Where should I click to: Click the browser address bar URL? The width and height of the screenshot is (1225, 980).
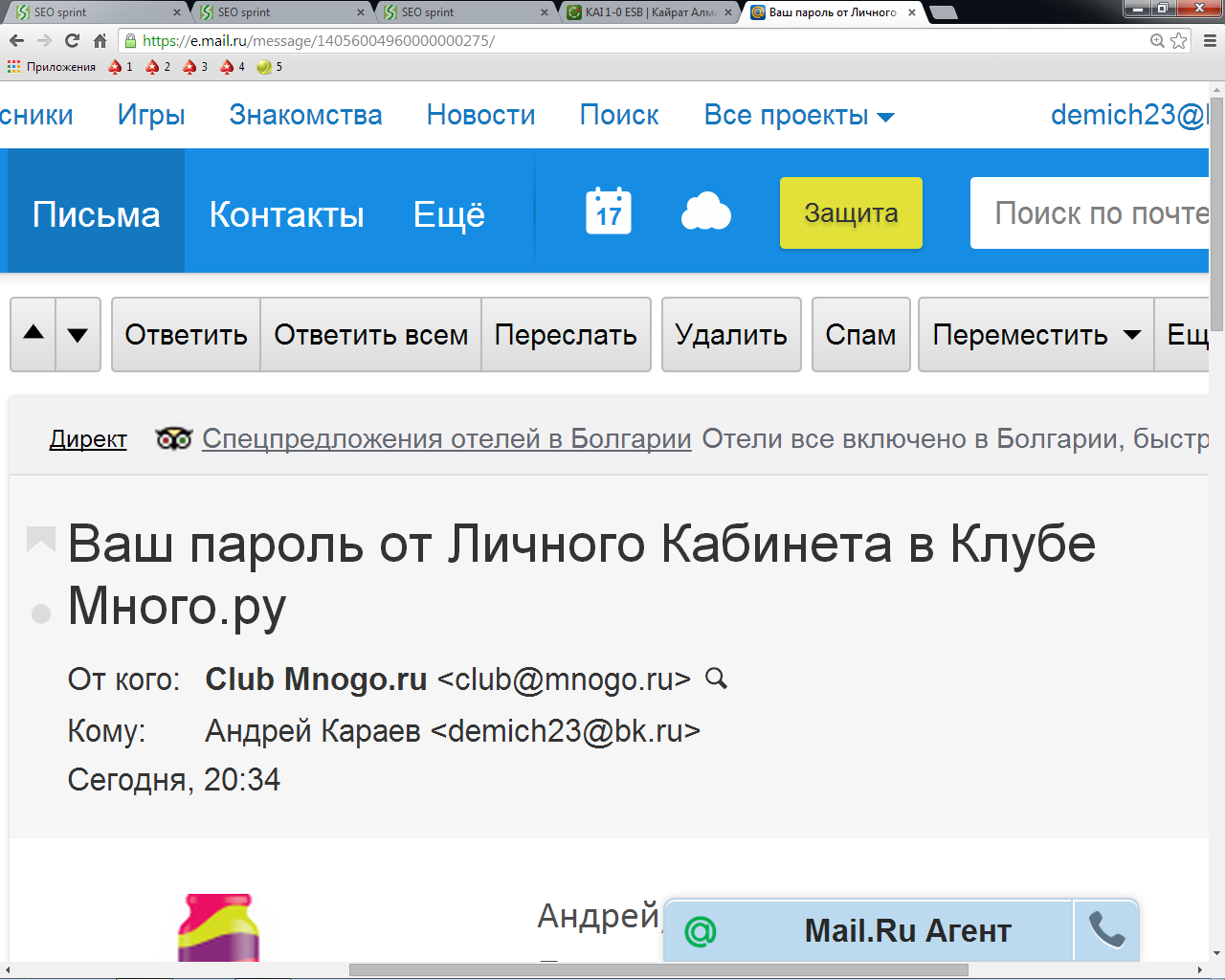[632, 40]
